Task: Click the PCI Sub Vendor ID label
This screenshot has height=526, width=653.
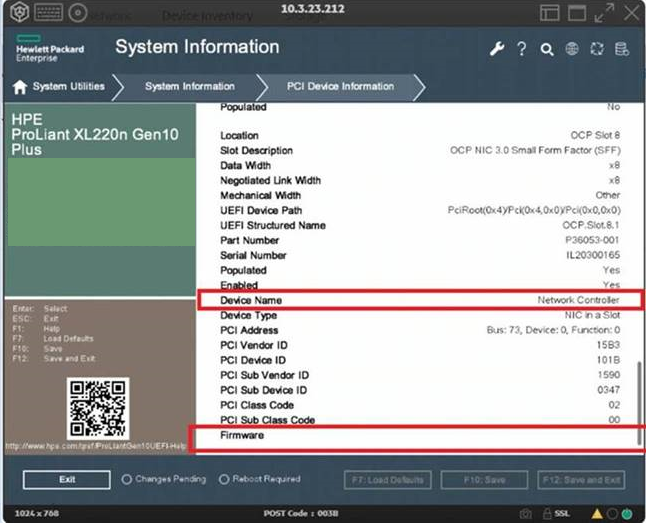Action: coord(264,376)
